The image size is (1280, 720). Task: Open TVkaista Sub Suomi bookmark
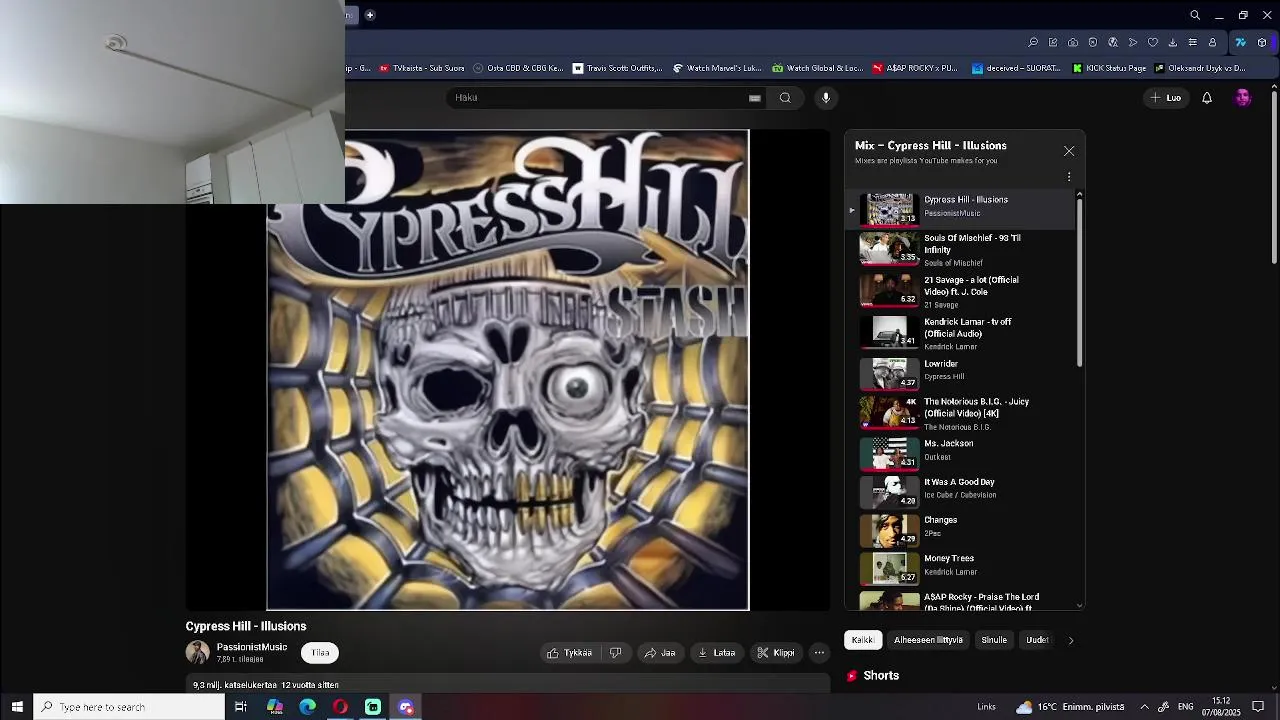(421, 68)
